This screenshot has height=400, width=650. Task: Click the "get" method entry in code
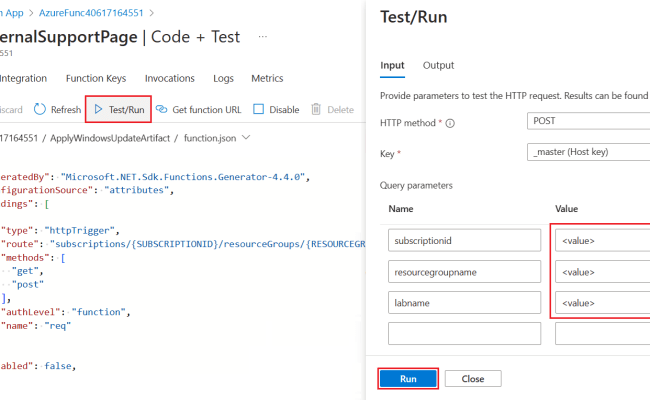point(25,271)
